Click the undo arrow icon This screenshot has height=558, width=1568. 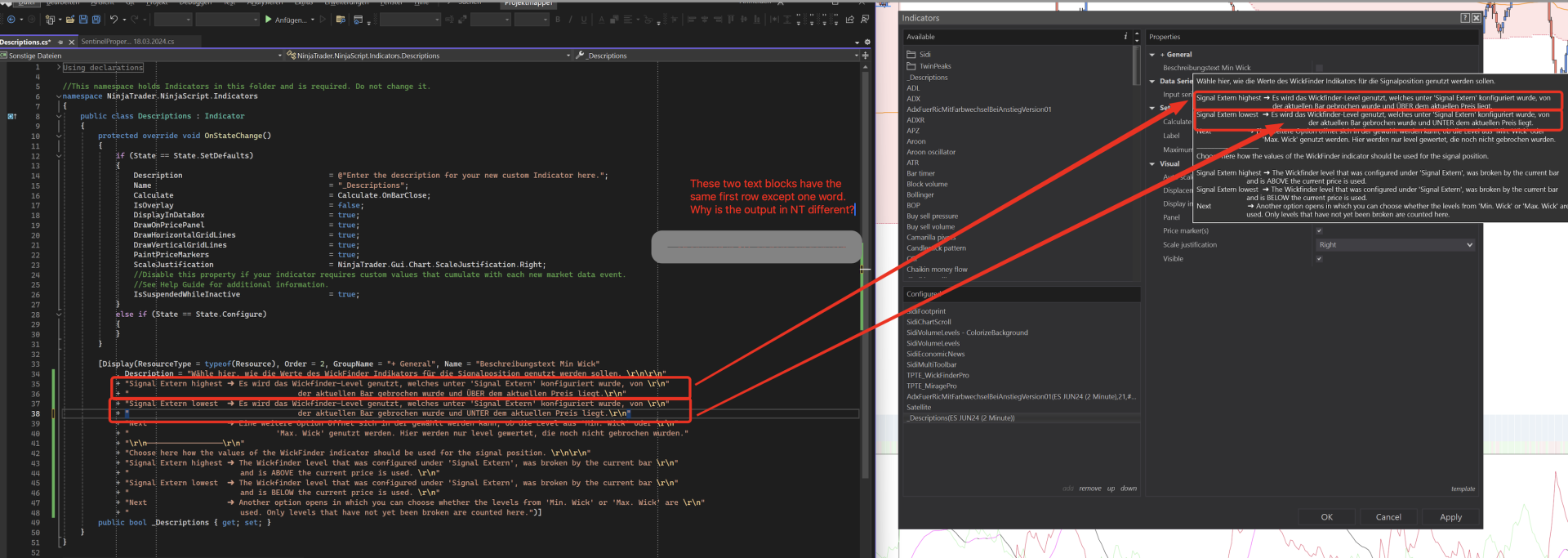[x=114, y=20]
